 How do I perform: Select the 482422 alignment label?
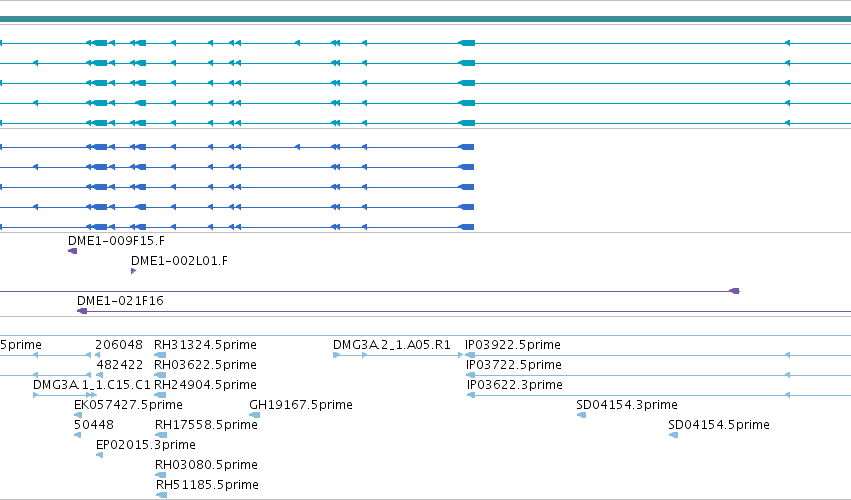coord(120,365)
